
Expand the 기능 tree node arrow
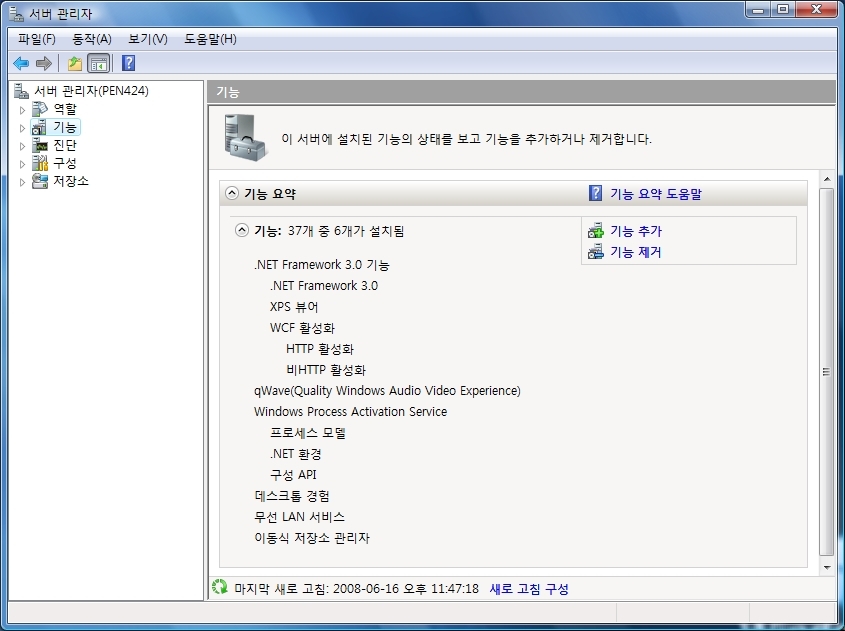point(22,128)
